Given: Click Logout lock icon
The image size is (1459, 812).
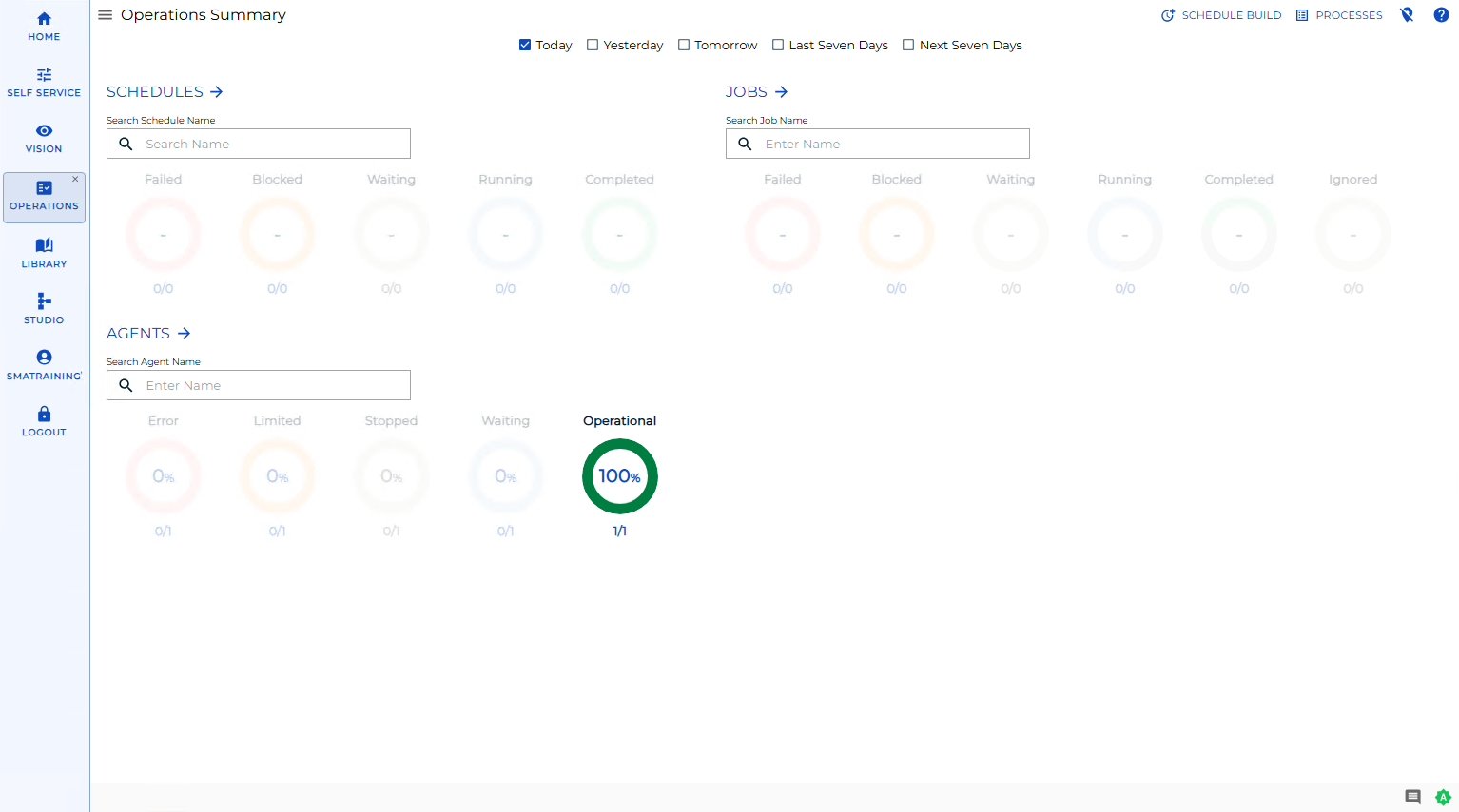Looking at the screenshot, I should pos(44,414).
